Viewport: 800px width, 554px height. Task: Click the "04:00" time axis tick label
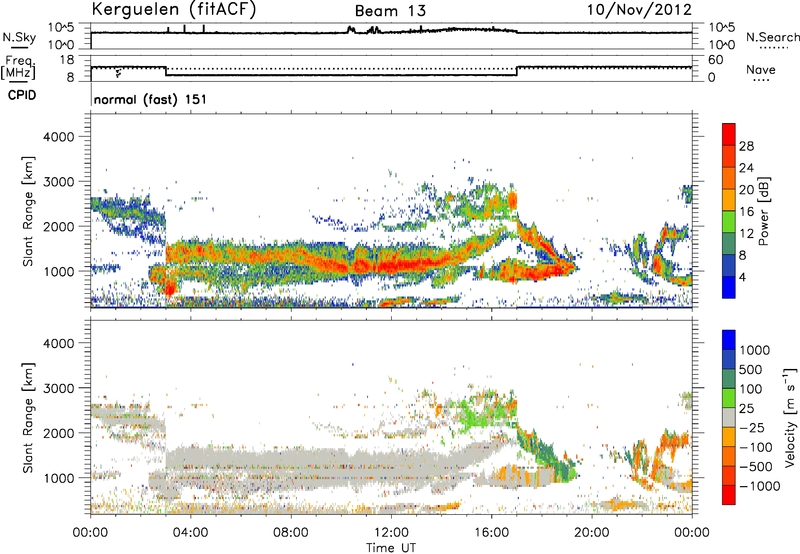tap(191, 533)
